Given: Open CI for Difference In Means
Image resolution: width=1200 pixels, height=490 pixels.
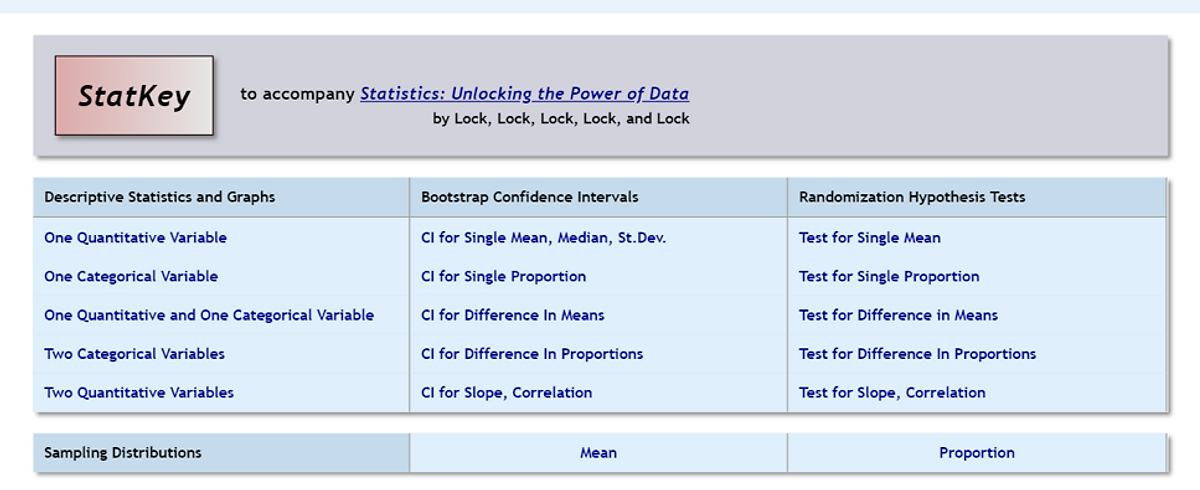Looking at the screenshot, I should [x=512, y=315].
